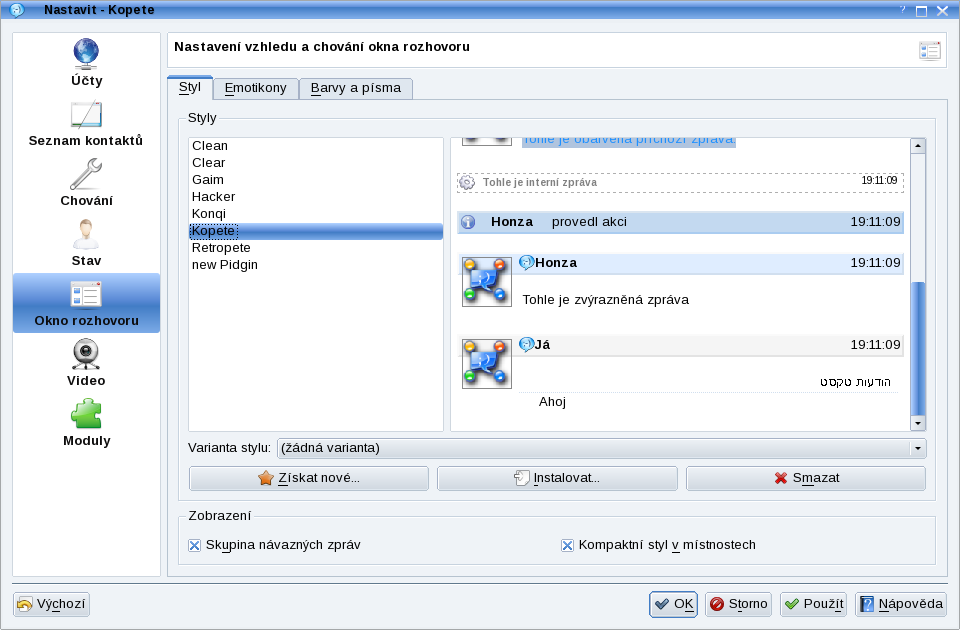Toggle Skupina návazných zpráv checkbox
Screen dimensions: 960x630
[195, 545]
